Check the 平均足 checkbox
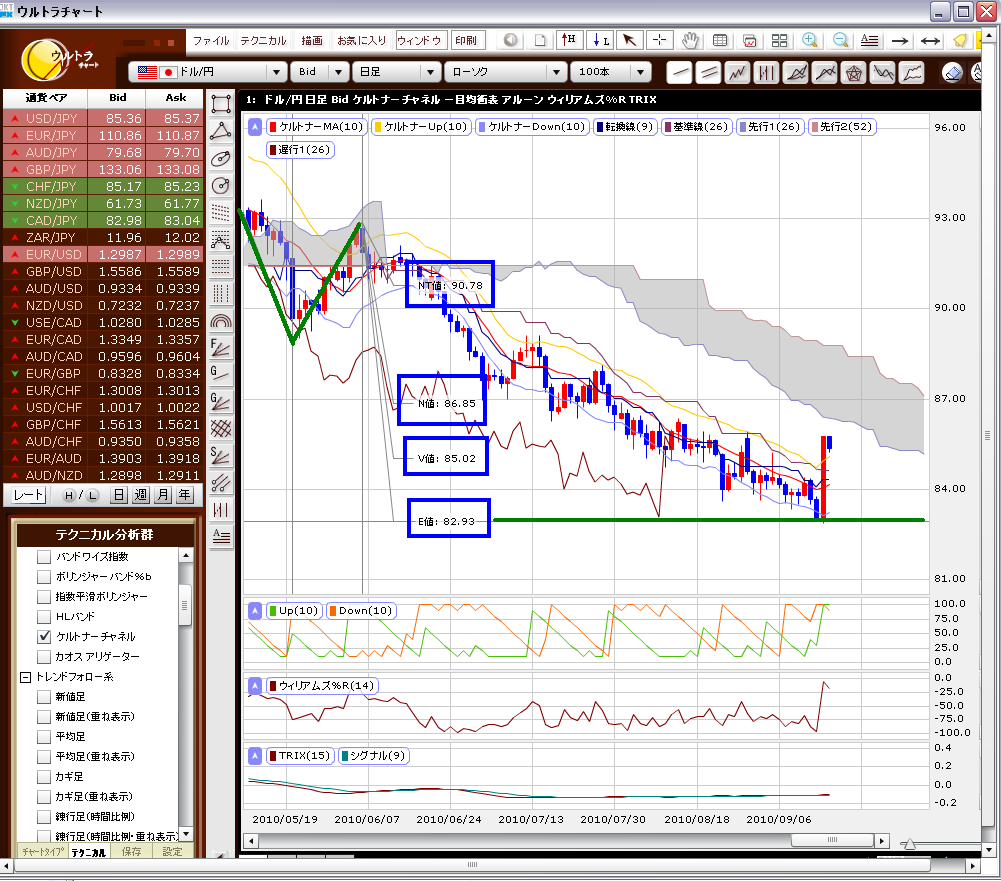This screenshot has height=881, width=1001. (44, 737)
